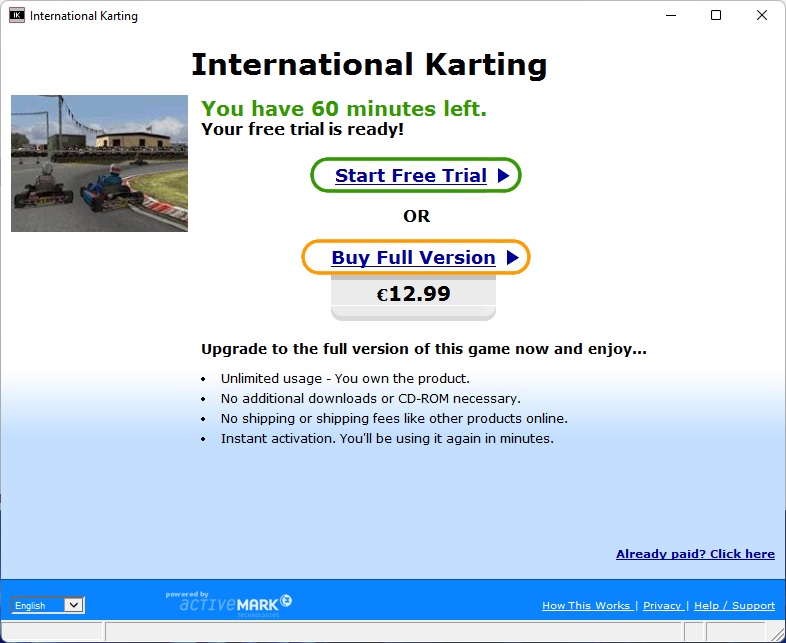
Task: Click the 'You have 60 minutes left.' text
Action: 344,108
